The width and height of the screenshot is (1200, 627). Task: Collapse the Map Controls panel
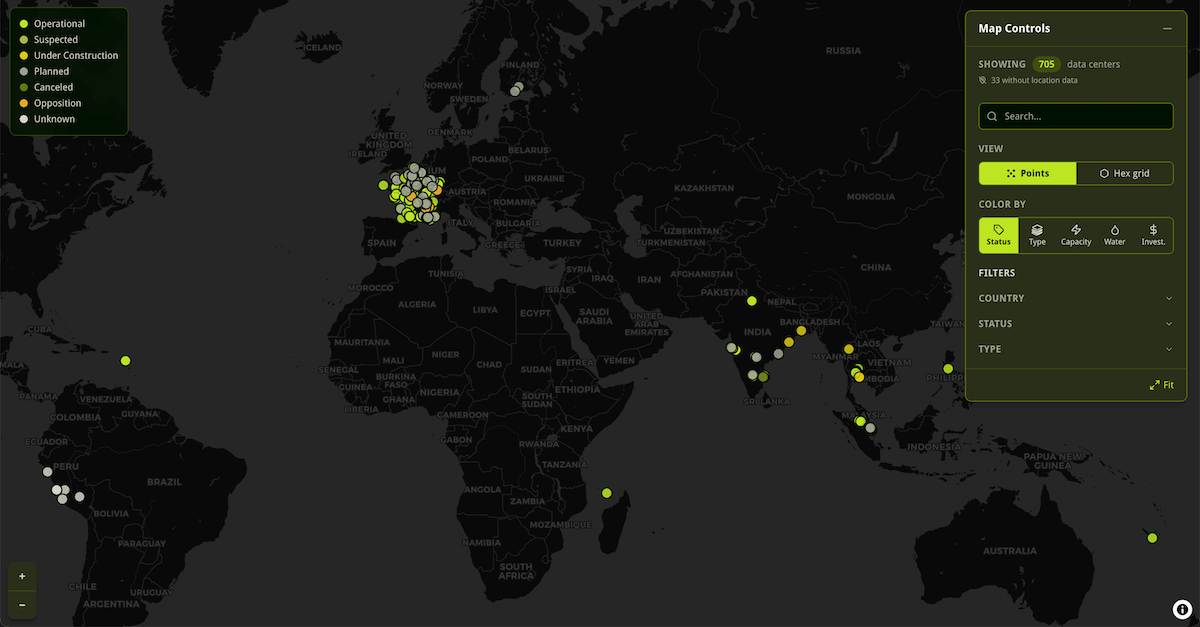click(x=1167, y=29)
